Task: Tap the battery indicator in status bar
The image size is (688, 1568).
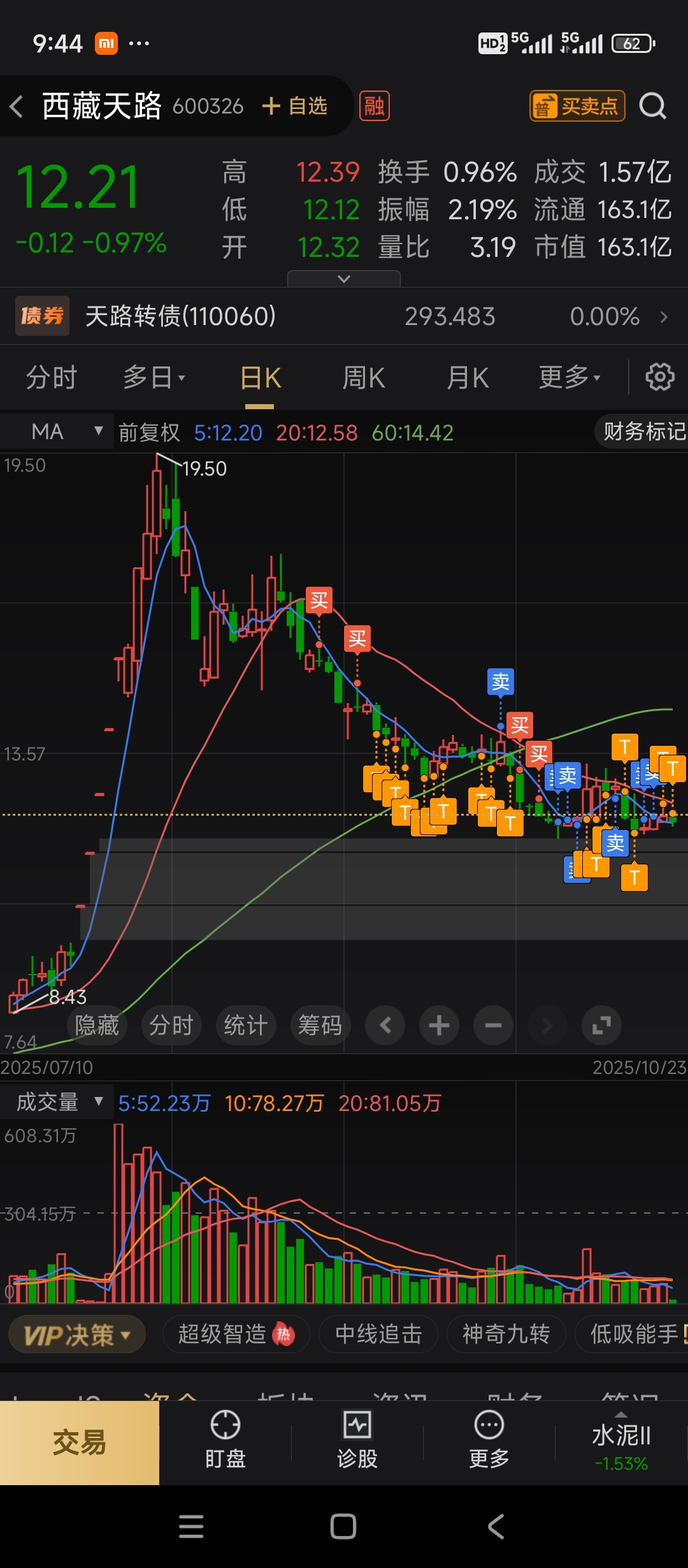Action: pyautogui.click(x=633, y=43)
